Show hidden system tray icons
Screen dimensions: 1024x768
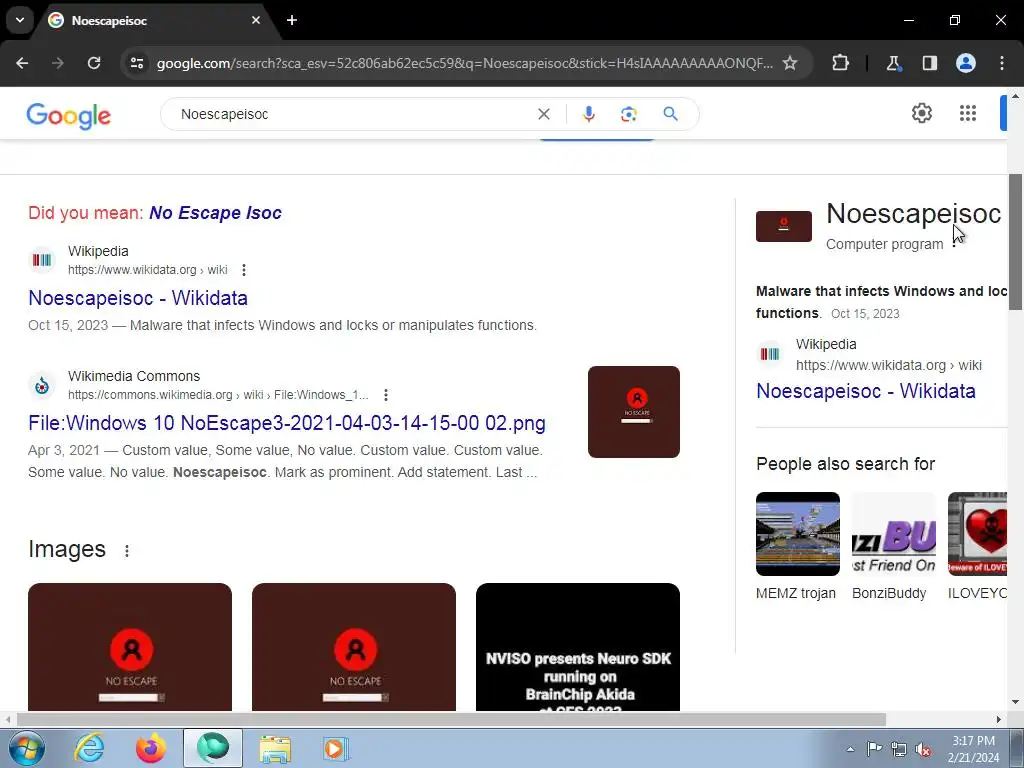click(x=850, y=749)
